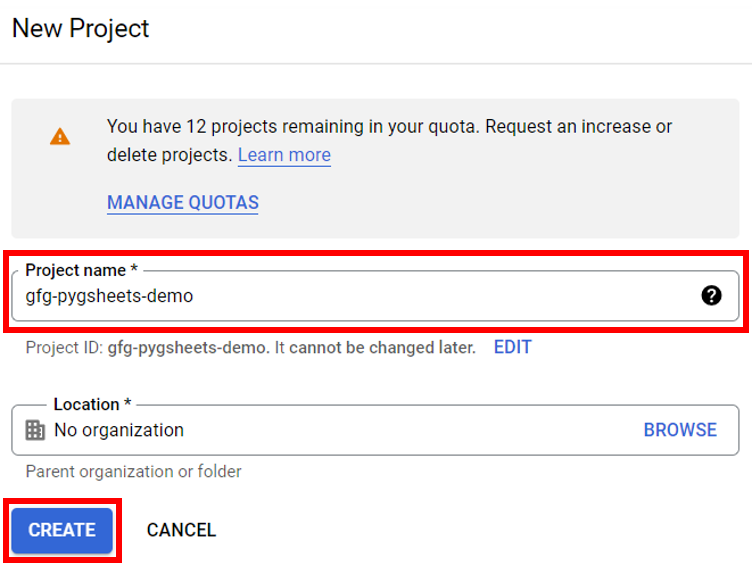The width and height of the screenshot is (752, 573).
Task: Click the 'It cannot be changed later' notice
Action: (374, 348)
